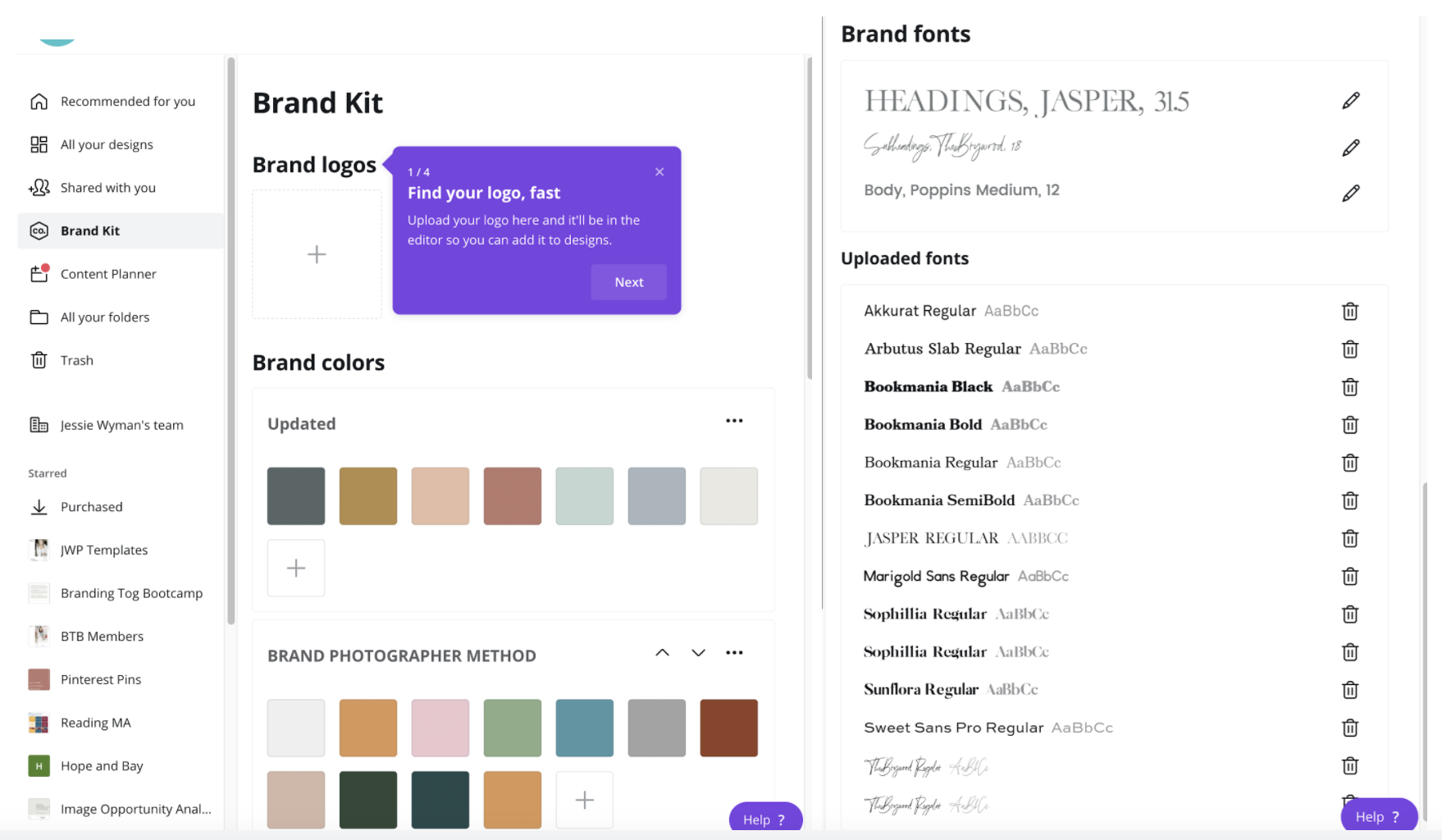The image size is (1442, 840).
Task: Open the Pinterest Pins folder
Action: (x=120, y=679)
